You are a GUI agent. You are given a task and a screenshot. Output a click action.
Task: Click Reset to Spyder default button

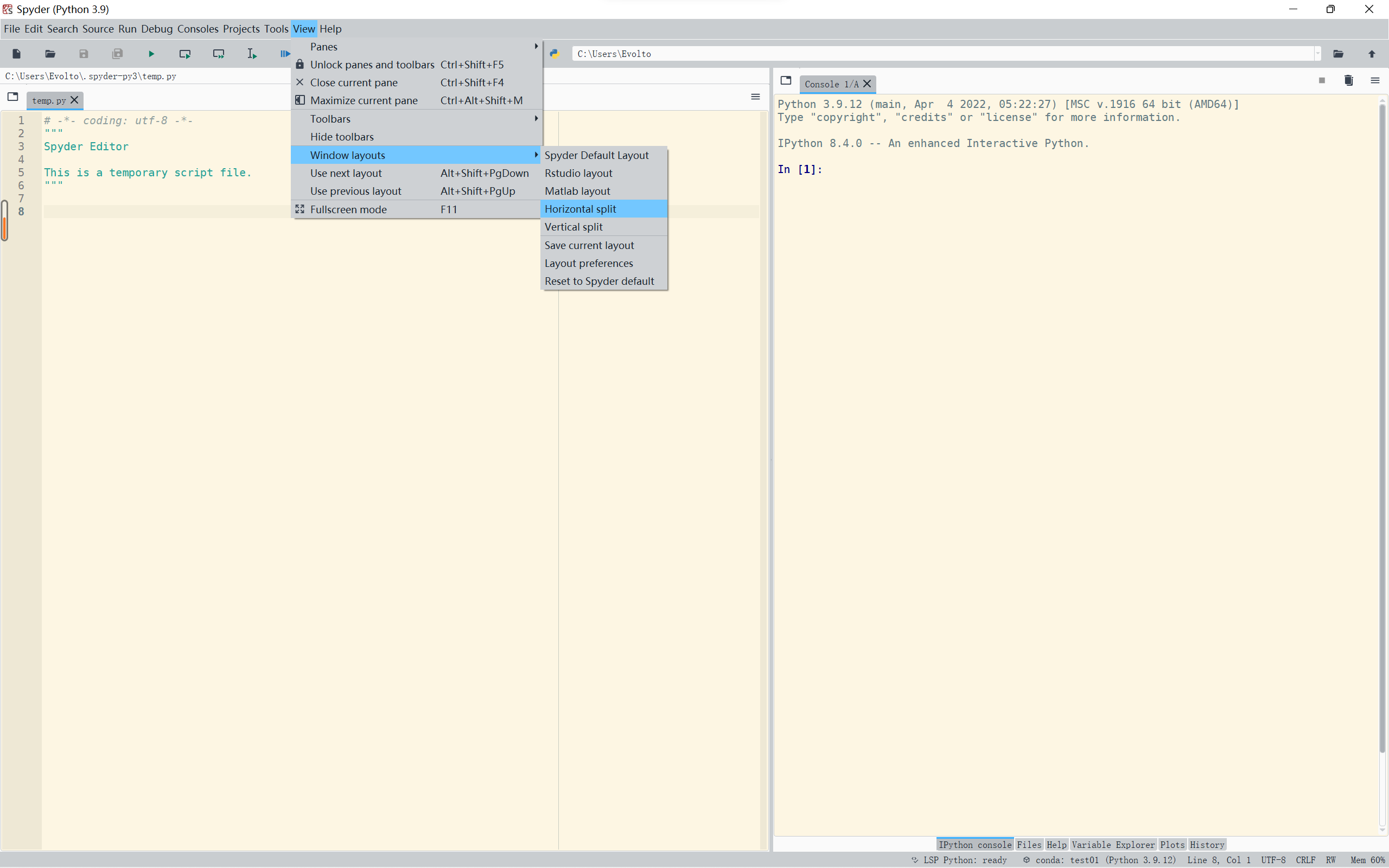pyautogui.click(x=599, y=281)
